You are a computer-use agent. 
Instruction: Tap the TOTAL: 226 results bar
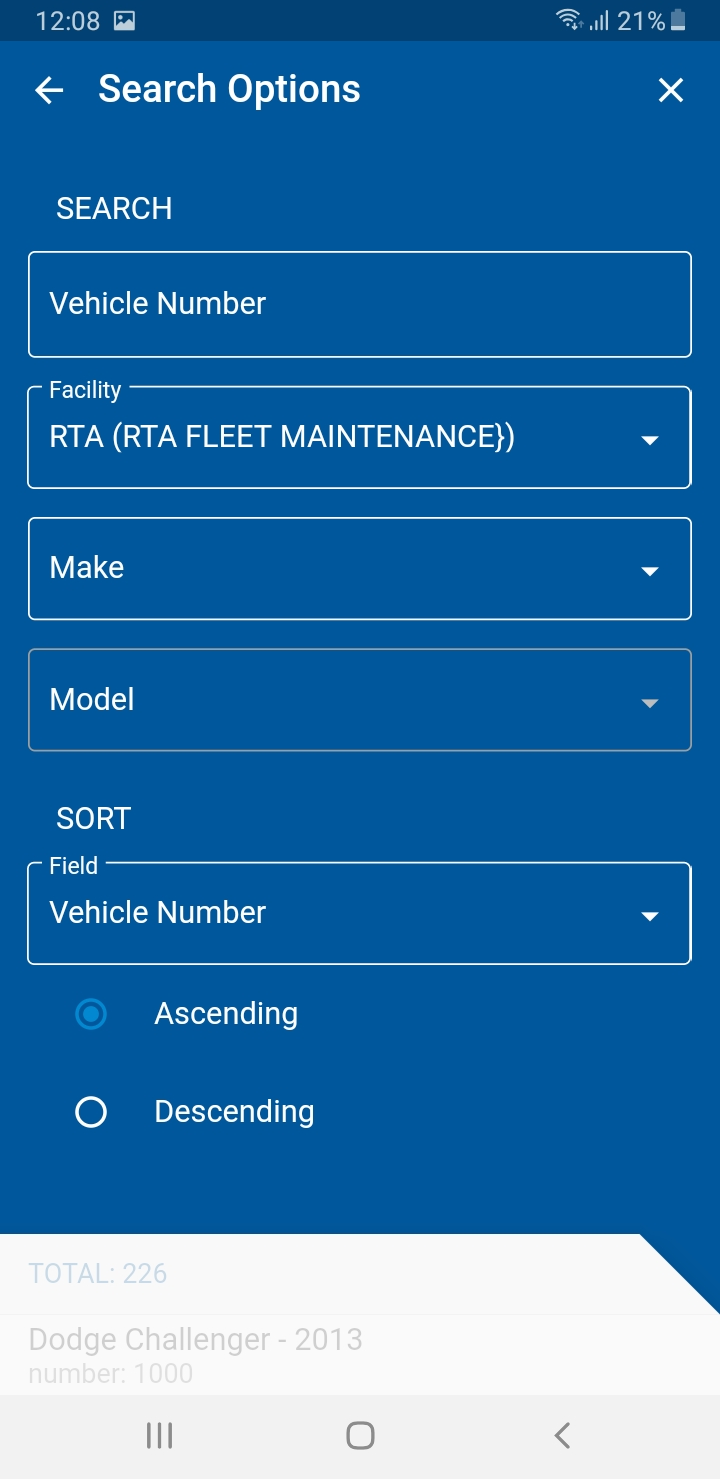(98, 1274)
